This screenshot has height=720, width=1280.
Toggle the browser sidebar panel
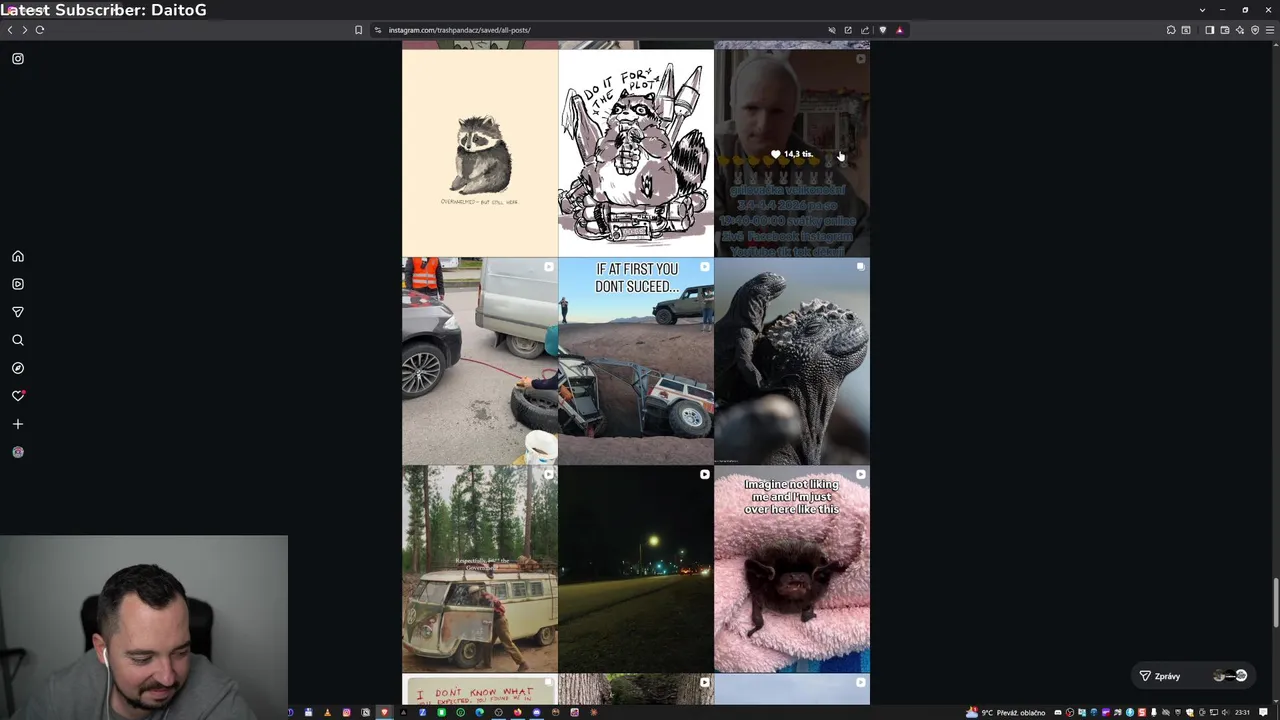pos(1209,30)
